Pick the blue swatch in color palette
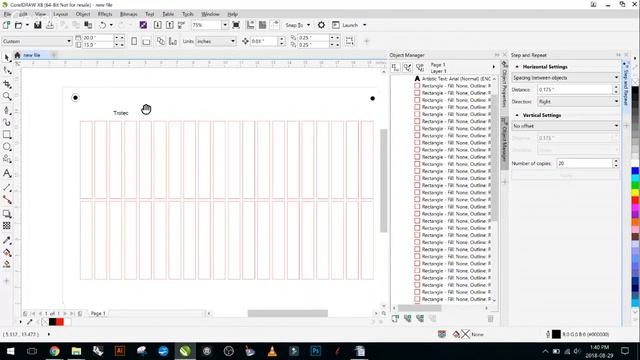Viewport: 640px width, 360px height. point(635,171)
